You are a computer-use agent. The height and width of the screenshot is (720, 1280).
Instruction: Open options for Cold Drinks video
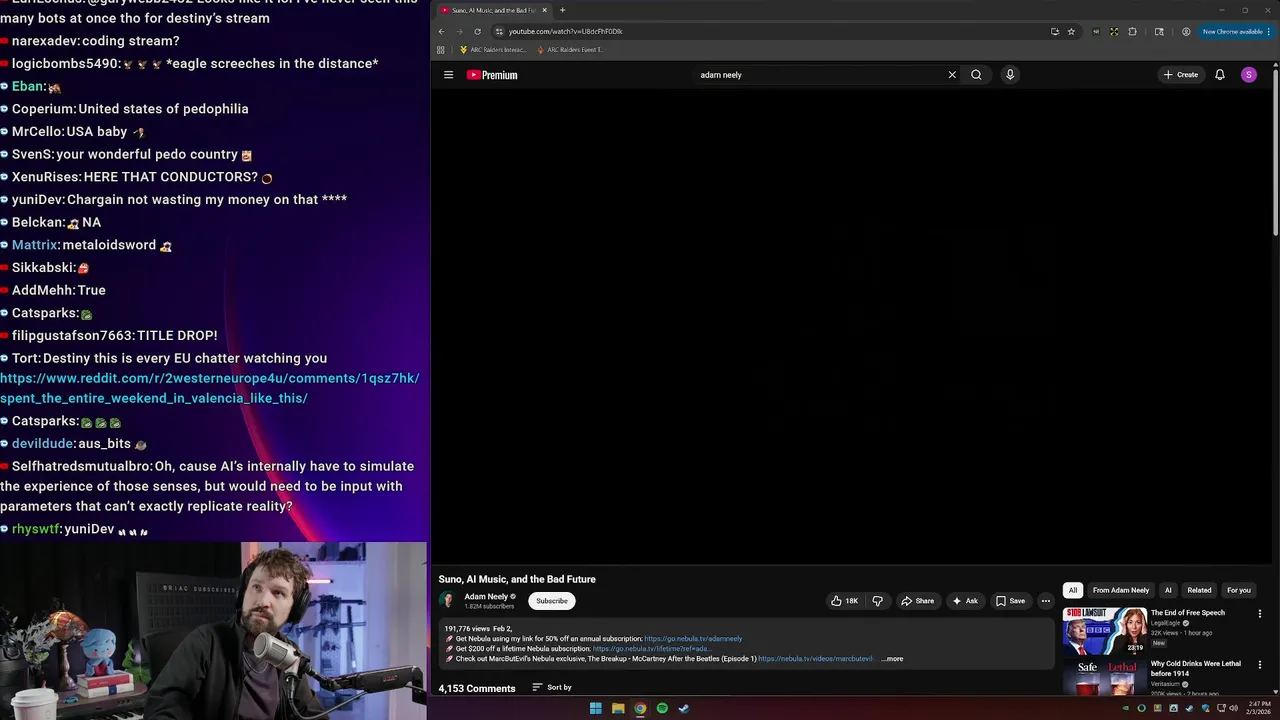pyautogui.click(x=1260, y=665)
